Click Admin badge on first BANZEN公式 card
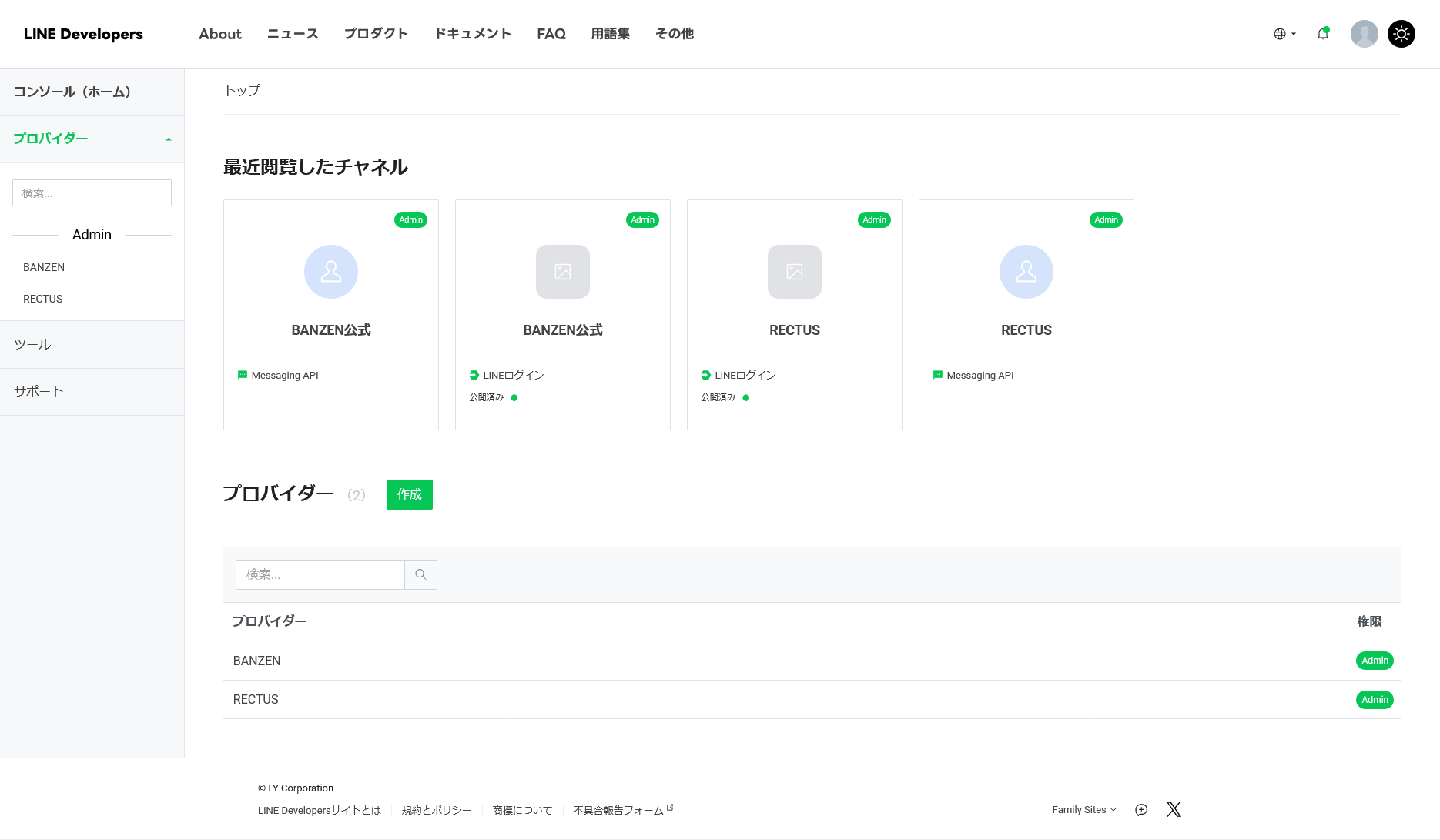 pyautogui.click(x=411, y=219)
